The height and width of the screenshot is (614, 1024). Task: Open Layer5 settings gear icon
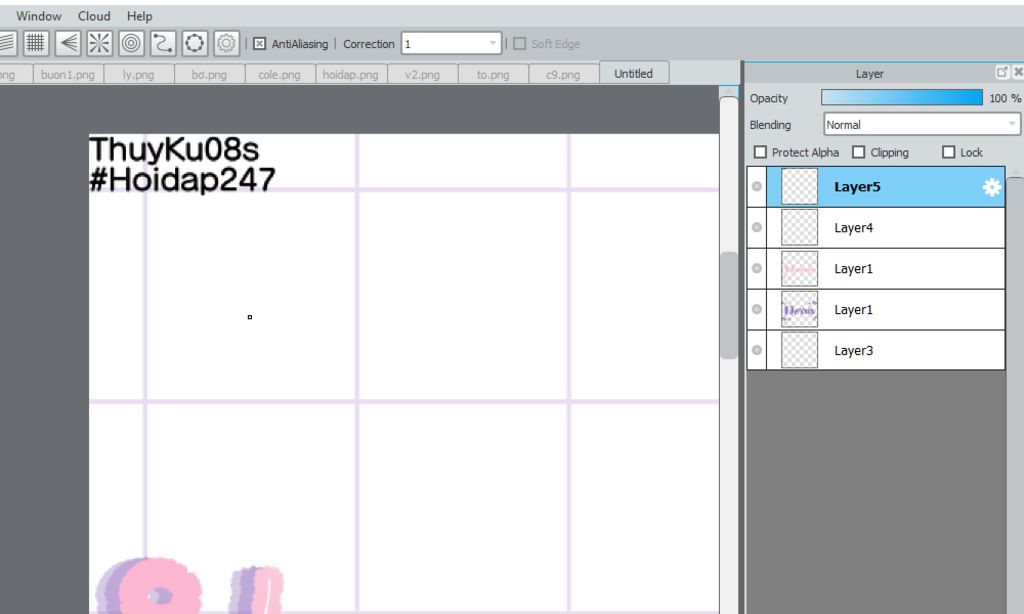991,187
